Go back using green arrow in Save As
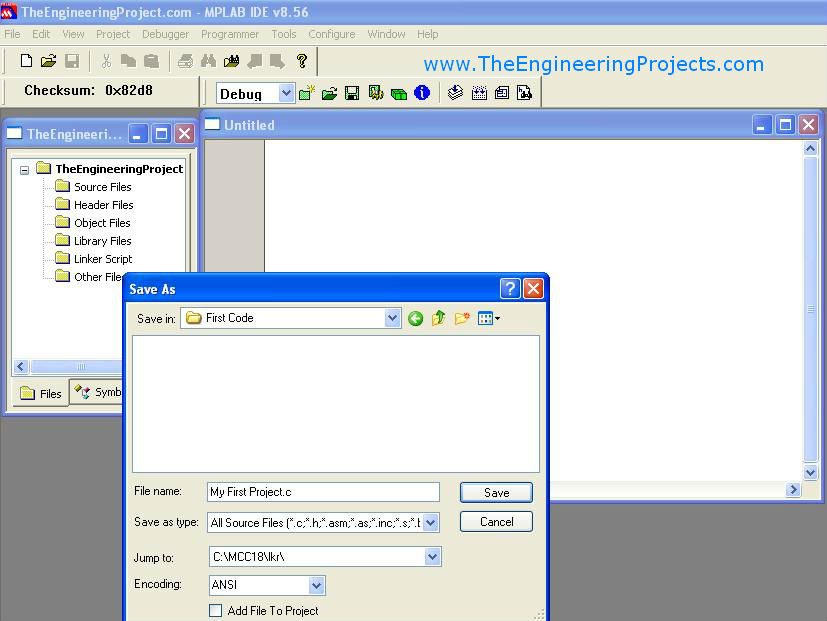 coord(416,318)
